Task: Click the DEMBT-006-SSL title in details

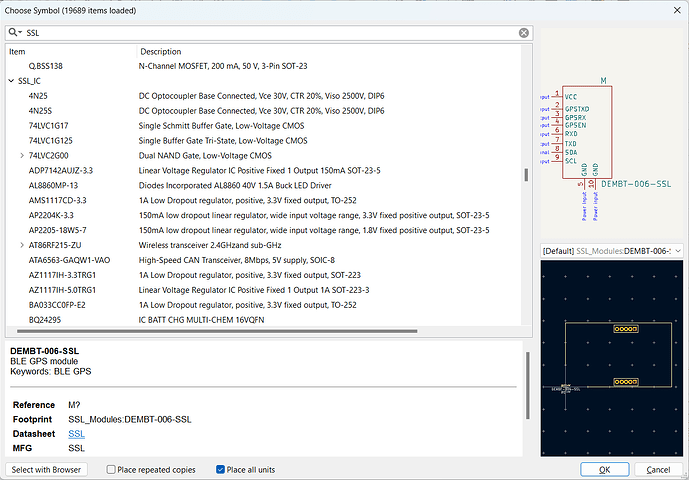Action: 44,351
